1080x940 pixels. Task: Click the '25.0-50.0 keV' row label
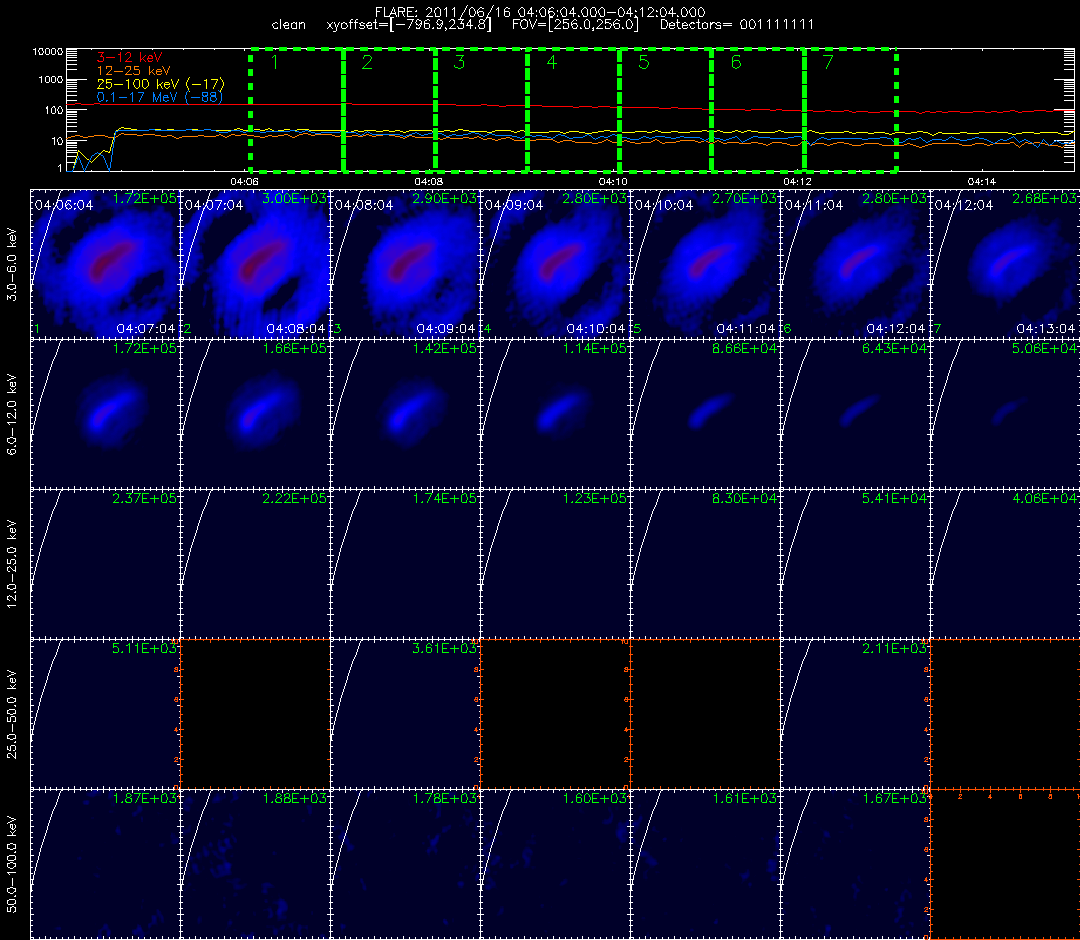coord(12,715)
